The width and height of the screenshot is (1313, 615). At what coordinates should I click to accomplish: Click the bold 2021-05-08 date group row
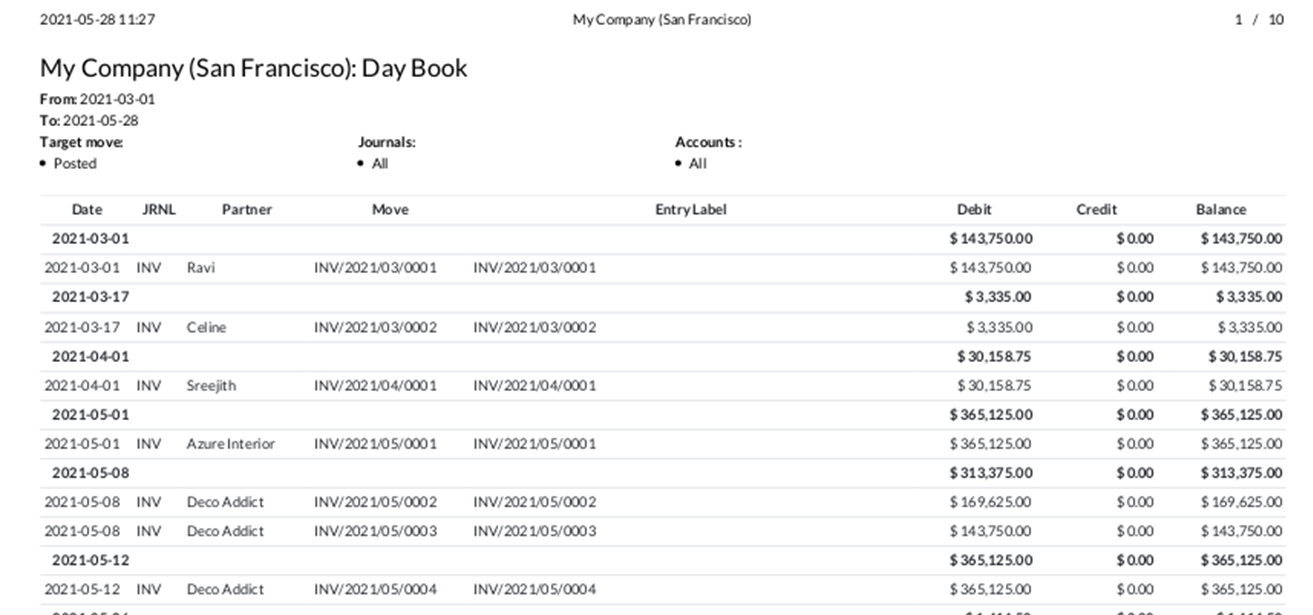click(90, 472)
